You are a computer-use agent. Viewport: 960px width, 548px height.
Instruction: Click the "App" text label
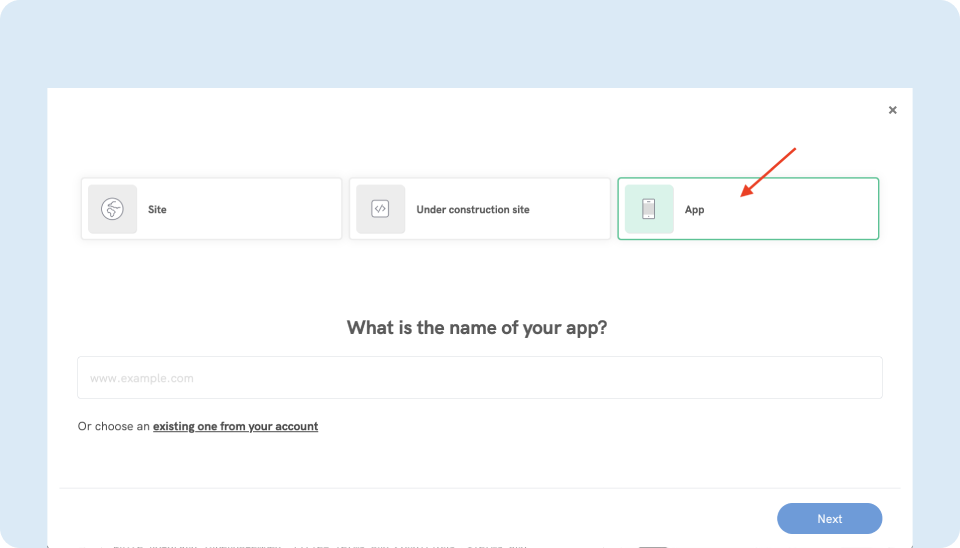click(694, 210)
